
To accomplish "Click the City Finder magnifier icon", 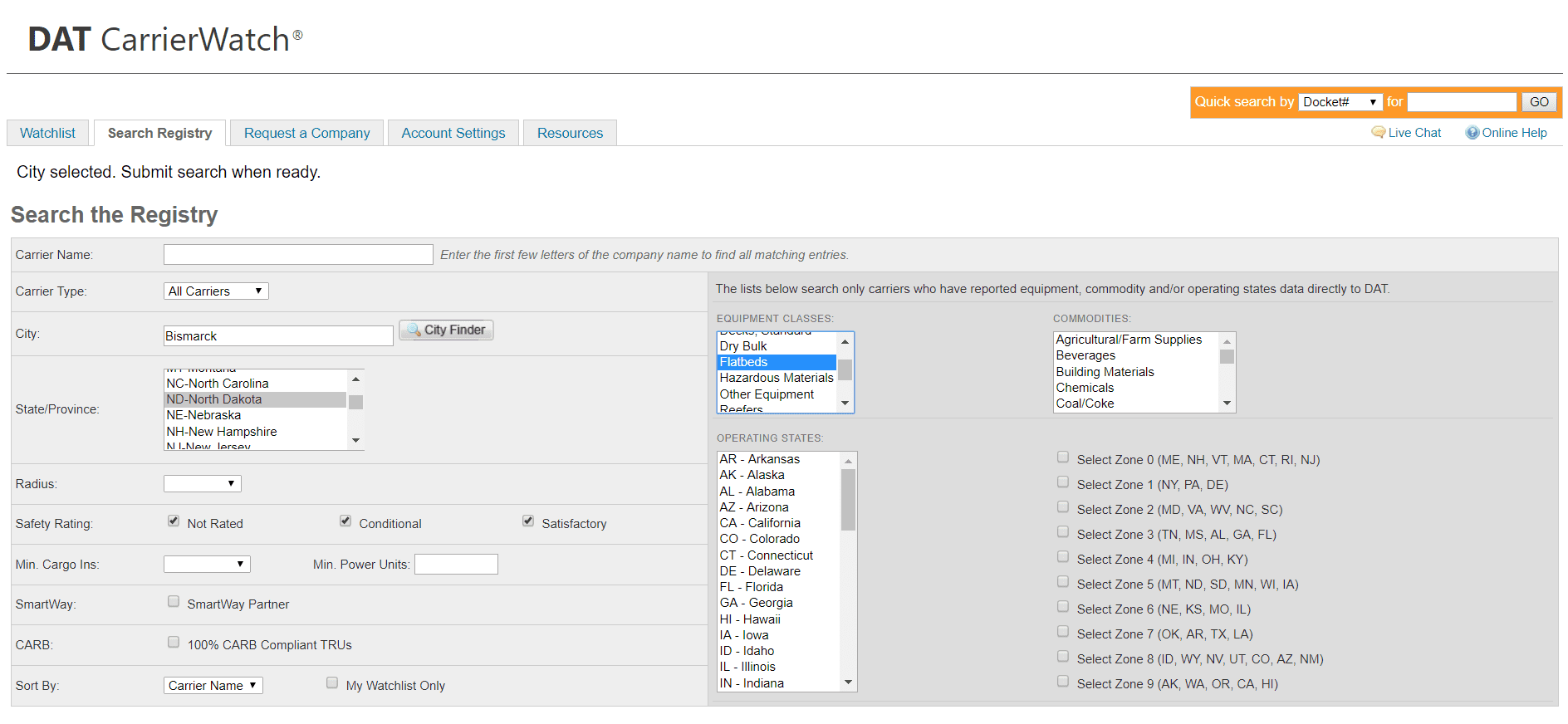I will click(x=414, y=330).
